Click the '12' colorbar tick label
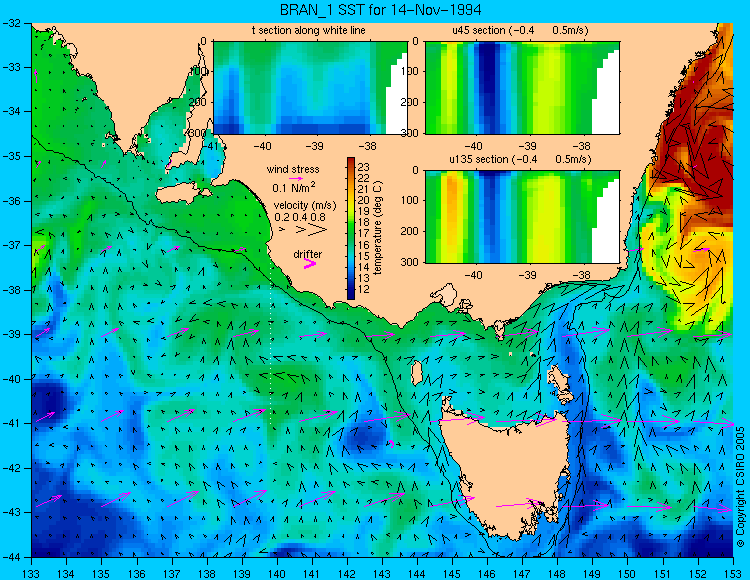The width and height of the screenshot is (750, 580). [x=364, y=289]
